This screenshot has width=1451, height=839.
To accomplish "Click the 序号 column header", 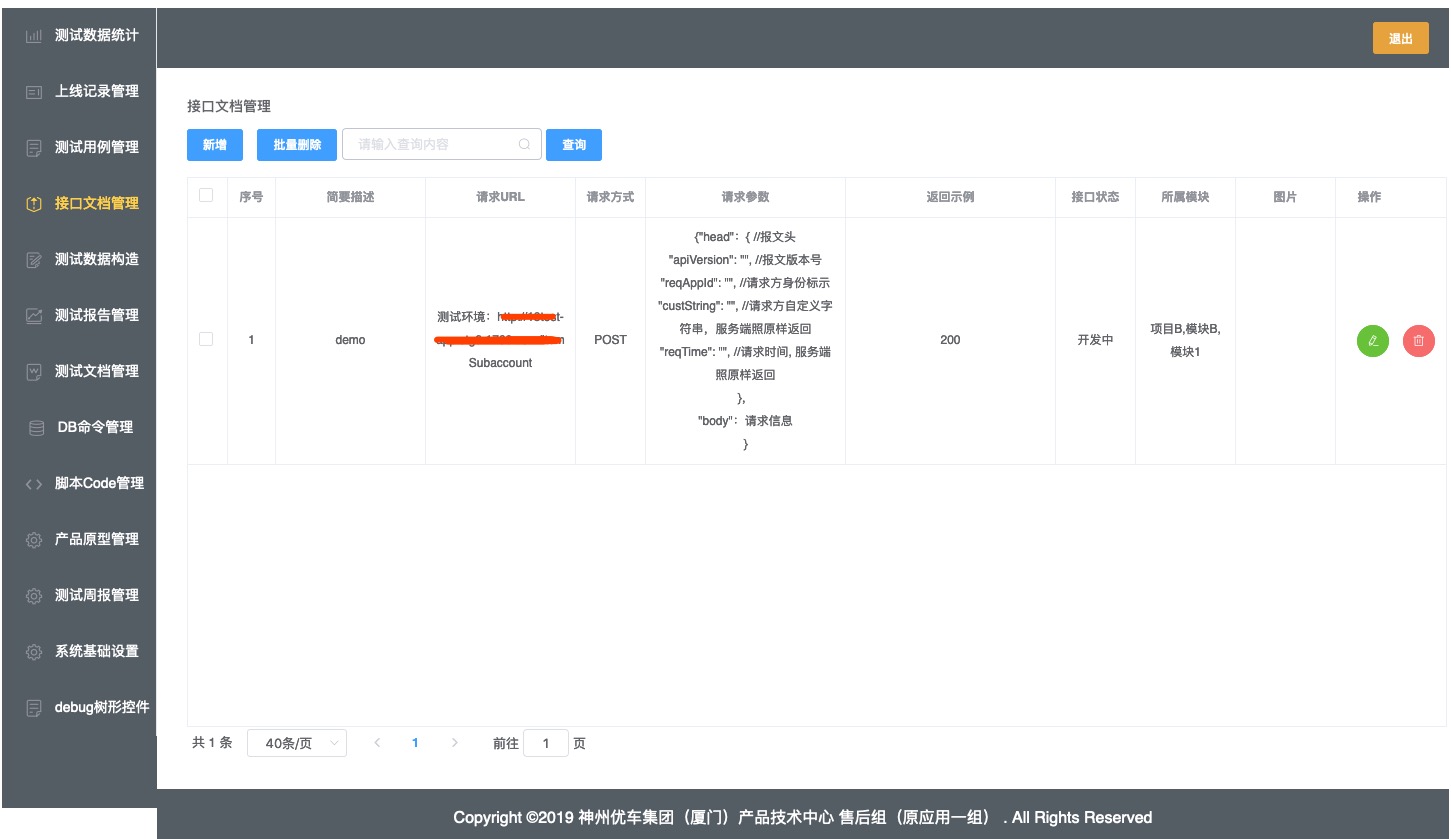I will click(251, 197).
